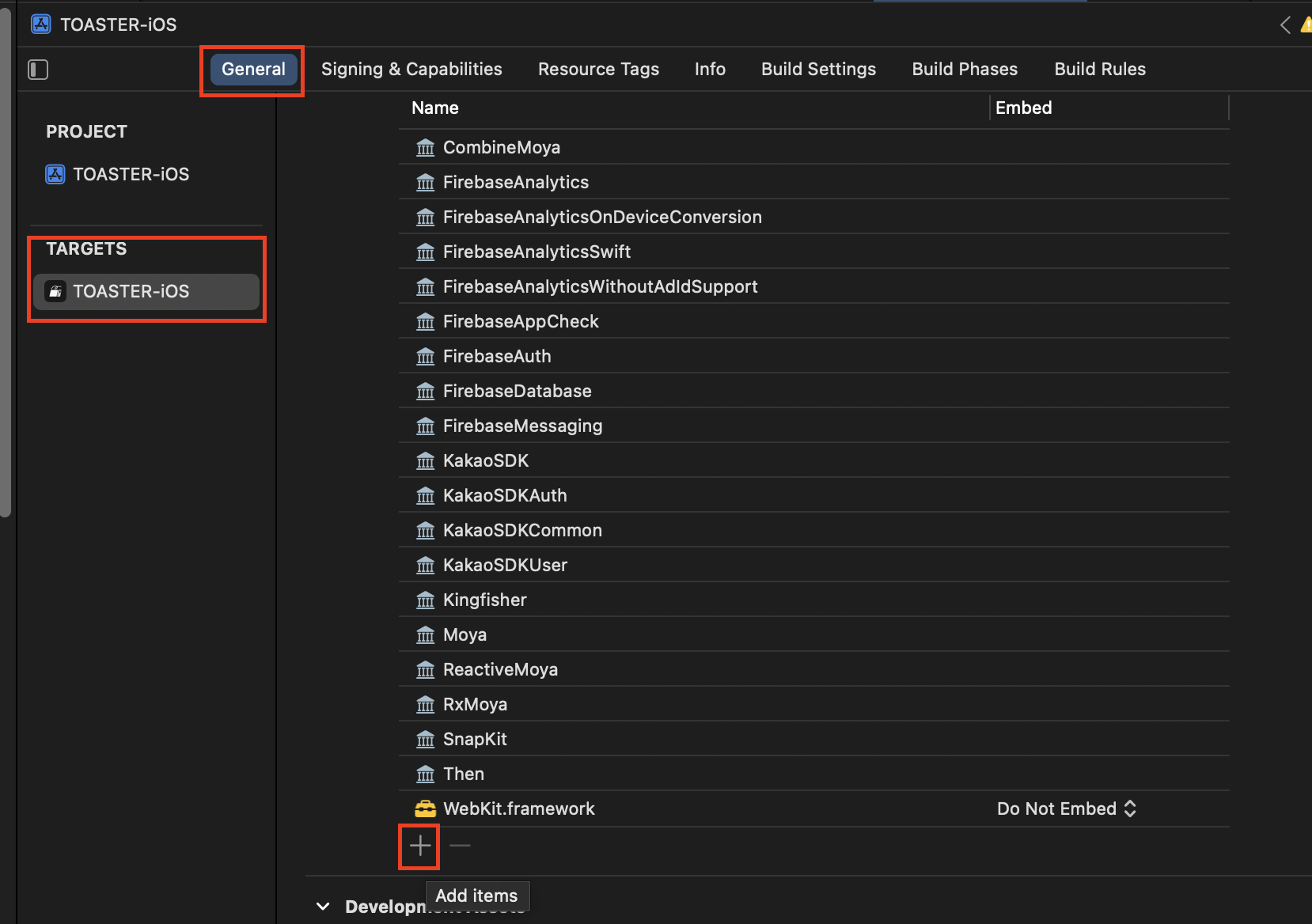Open the Do Not Embed dropdown for WebKit.framework
This screenshot has height=924, width=1312.
click(x=1067, y=808)
